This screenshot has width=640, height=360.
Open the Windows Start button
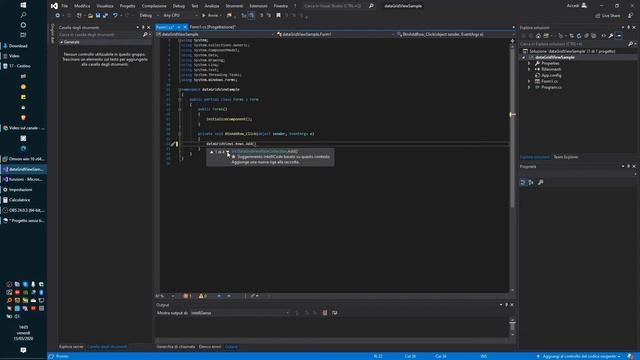pos(23,5)
